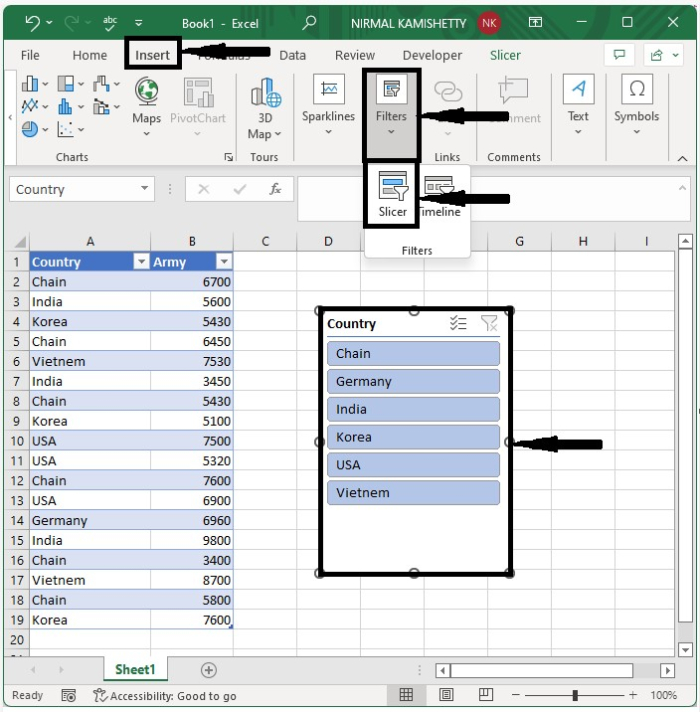The image size is (700, 712).
Task: Switch to Page Break Preview view
Action: pyautogui.click(x=486, y=695)
